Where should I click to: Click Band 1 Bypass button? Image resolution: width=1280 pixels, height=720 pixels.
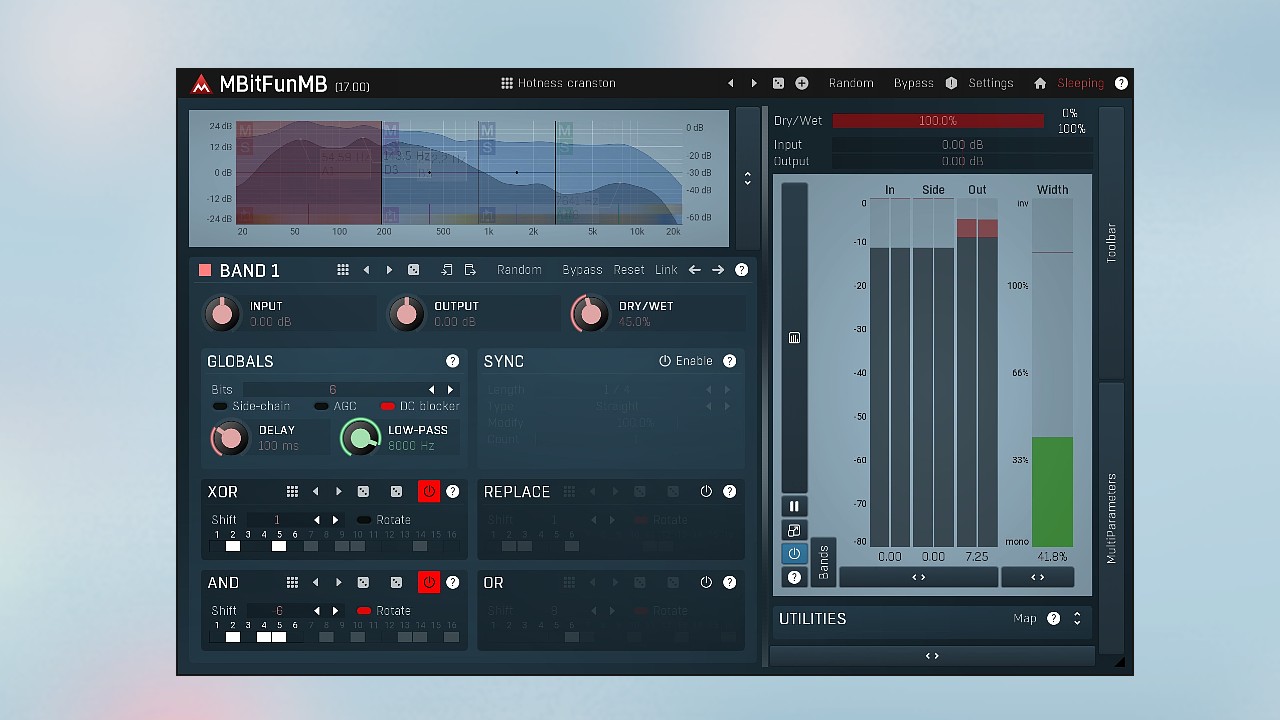(582, 270)
